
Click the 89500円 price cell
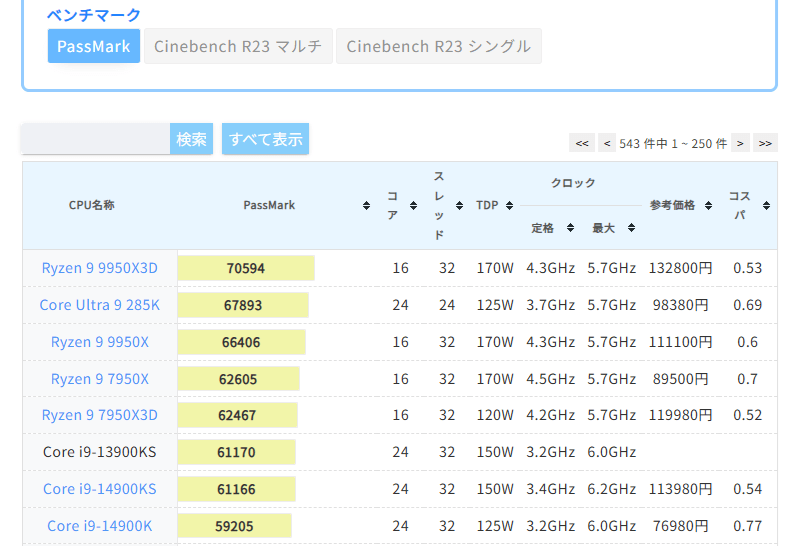pyautogui.click(x=680, y=379)
